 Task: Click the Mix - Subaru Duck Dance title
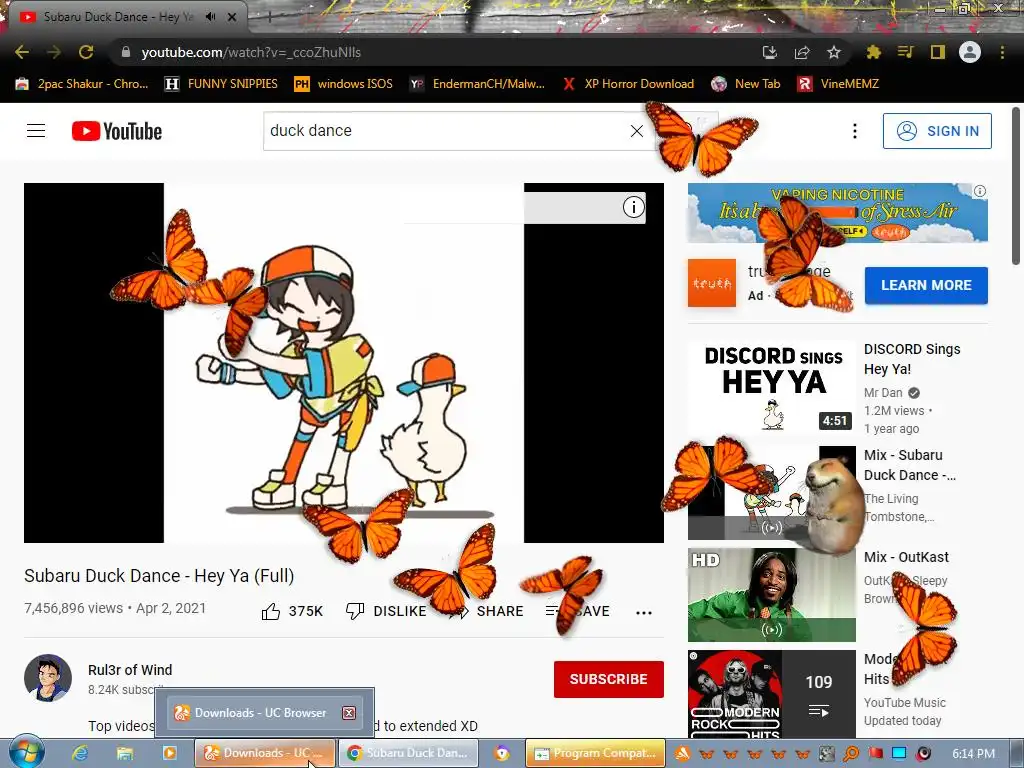click(x=910, y=465)
